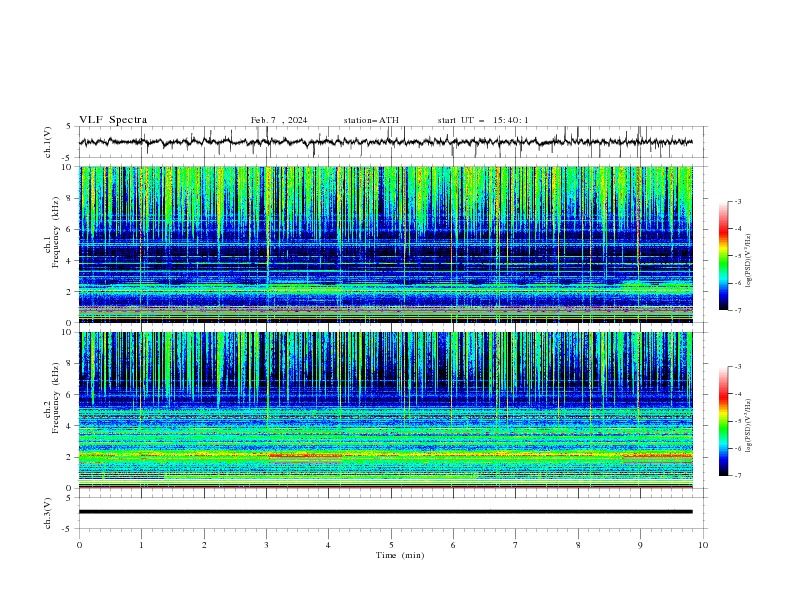The height and width of the screenshot is (612, 792).
Task: Click the "2" kHz tick on ch.2 frequency axis
Action: click(71, 457)
